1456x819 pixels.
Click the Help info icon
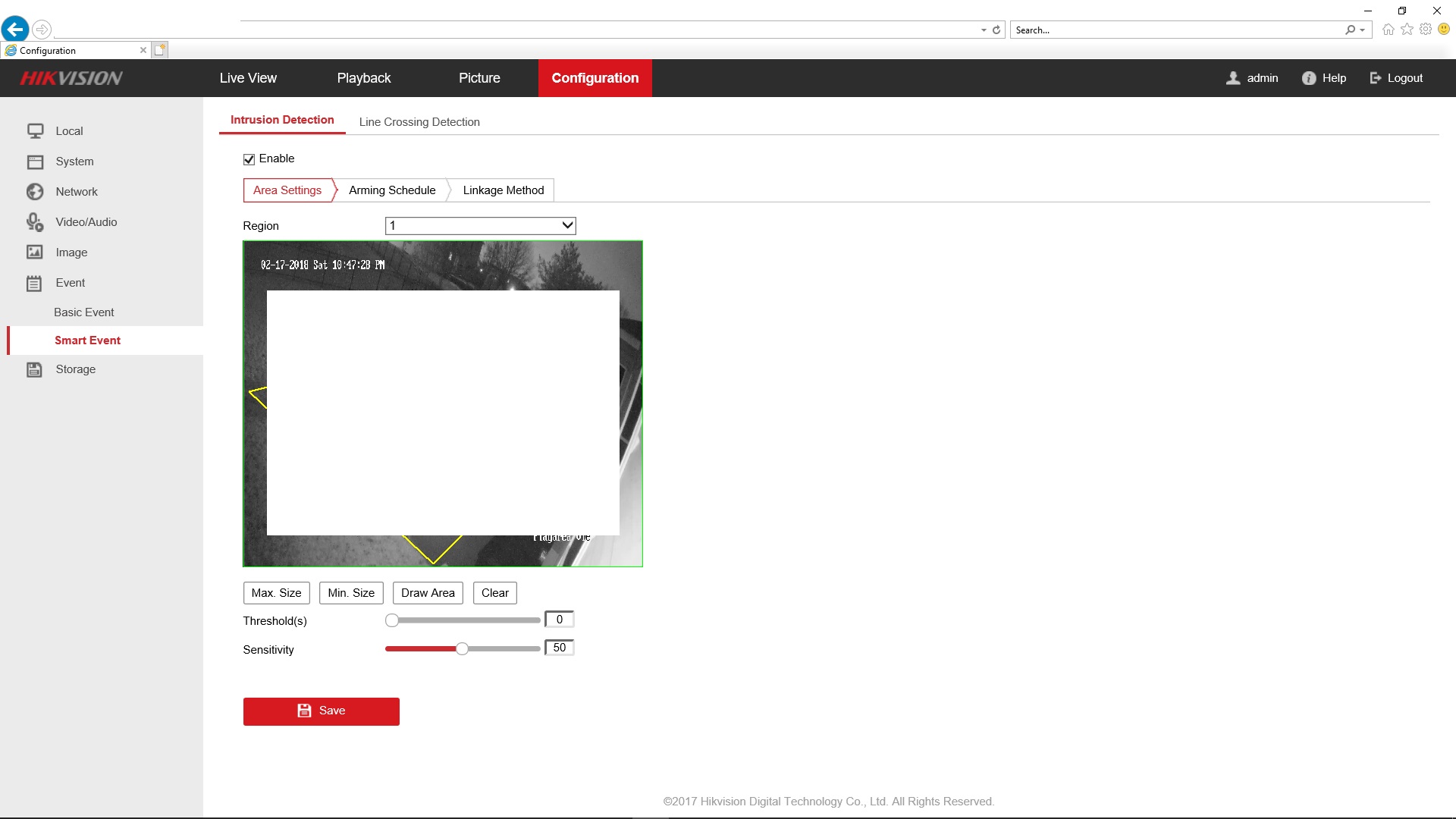click(1308, 78)
